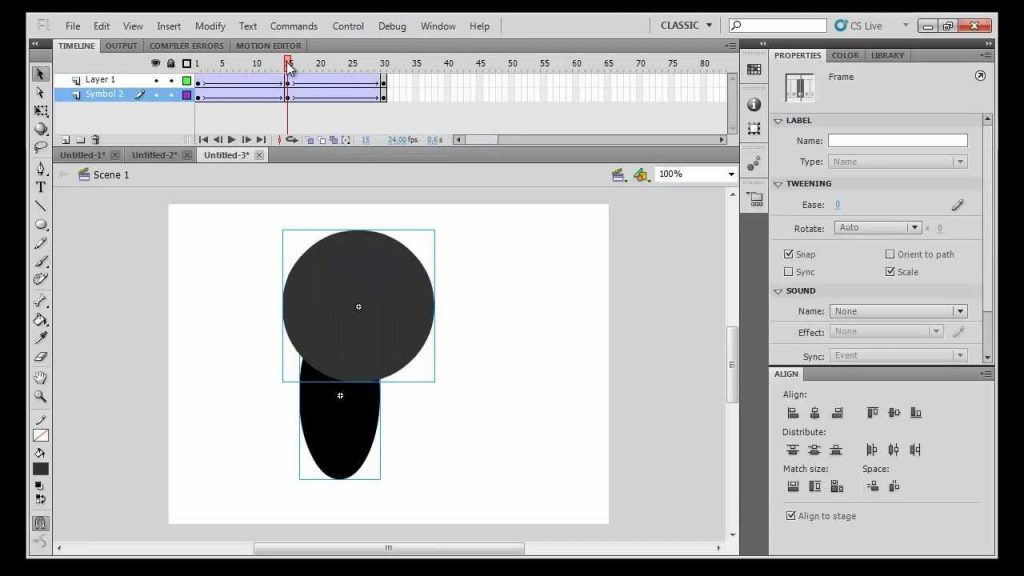The width and height of the screenshot is (1024, 576).
Task: Select the Zoom magnifier tool
Action: (40, 396)
